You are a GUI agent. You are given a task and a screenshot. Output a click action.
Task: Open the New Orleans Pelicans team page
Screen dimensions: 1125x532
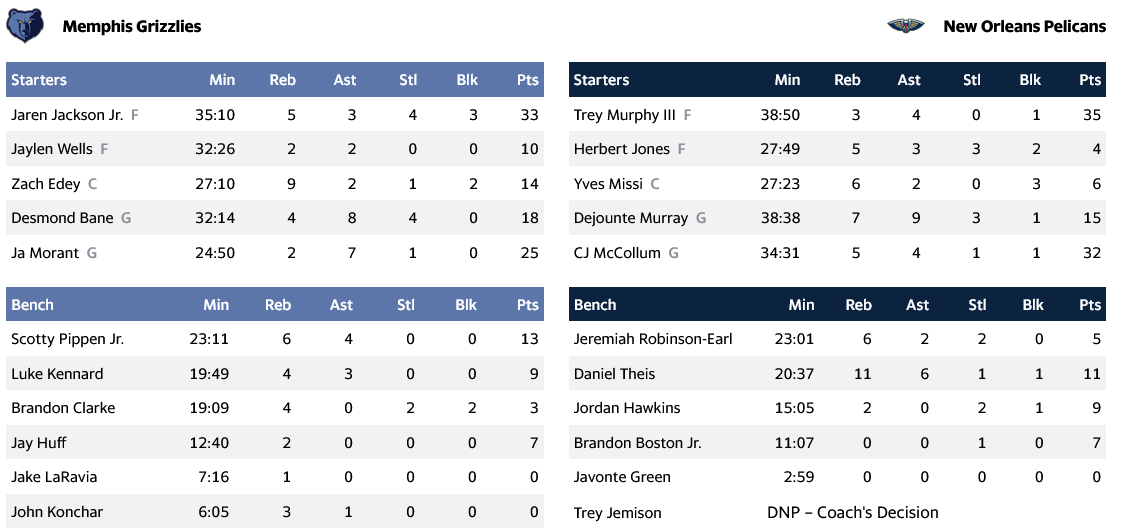tap(1024, 27)
